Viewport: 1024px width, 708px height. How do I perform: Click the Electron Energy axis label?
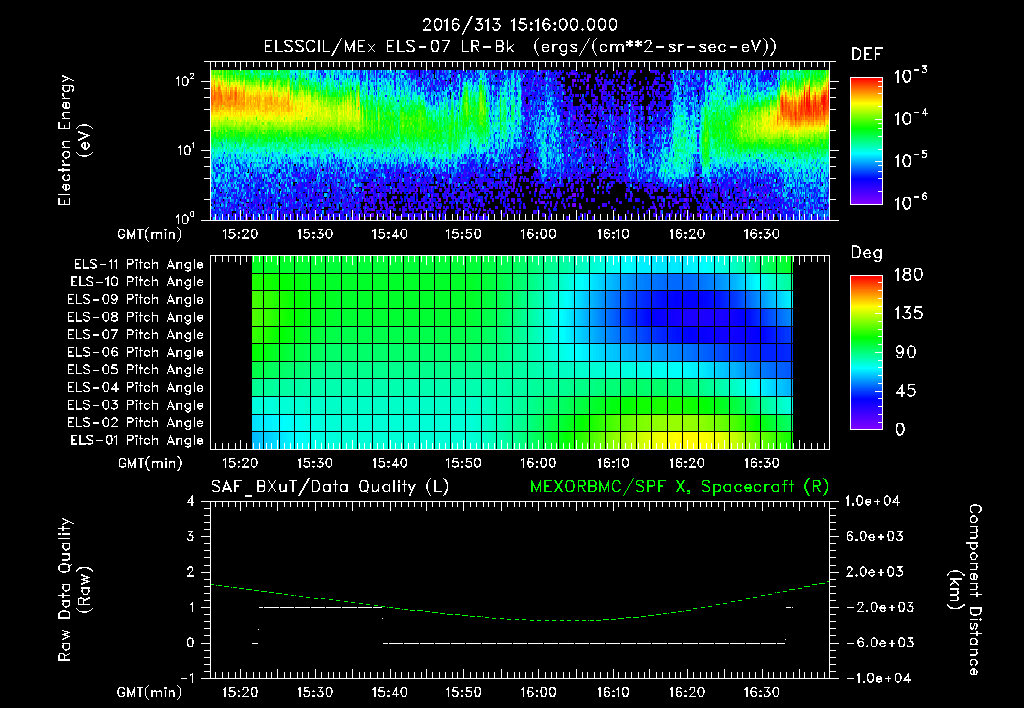[74, 140]
